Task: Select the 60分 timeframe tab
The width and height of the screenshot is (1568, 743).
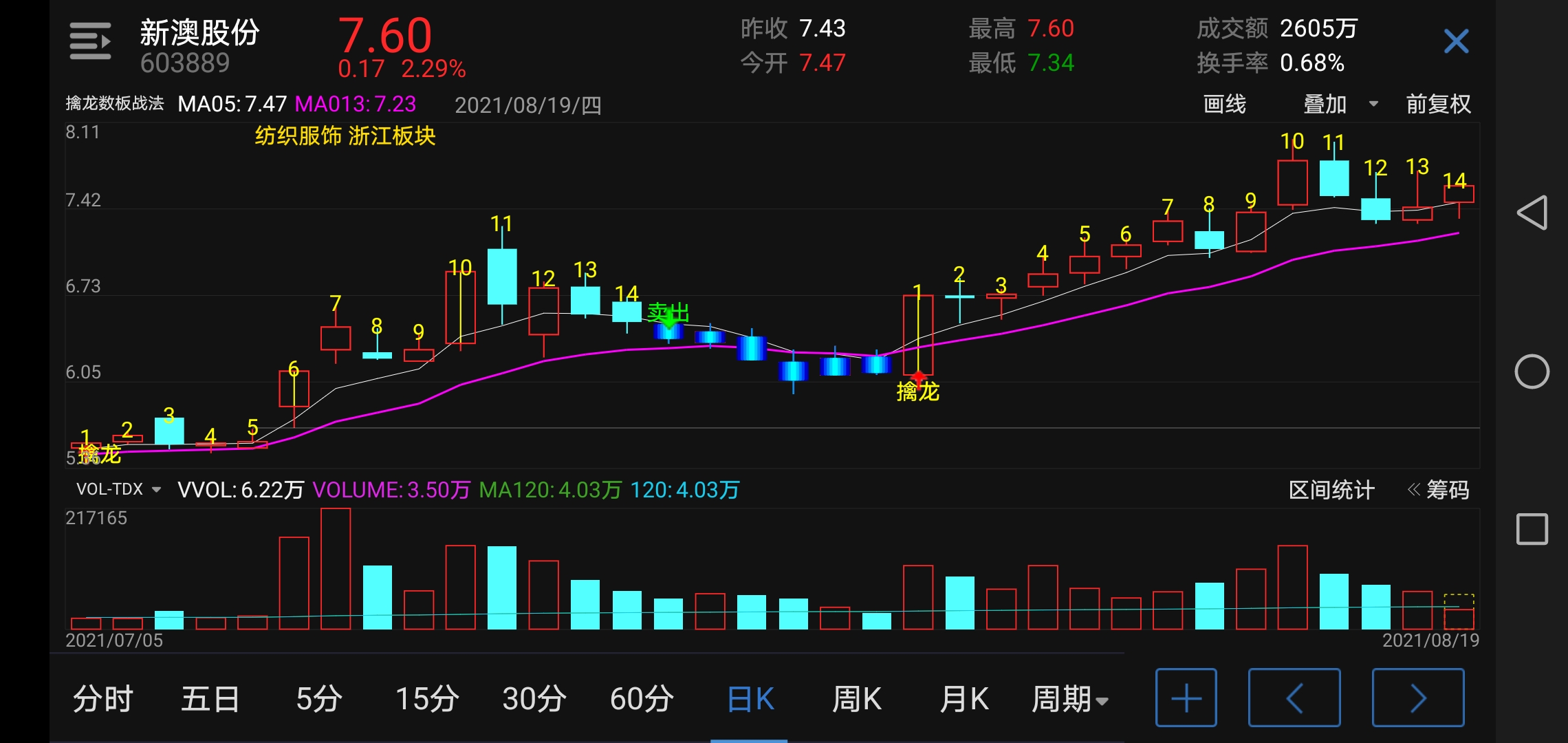Action: (641, 699)
